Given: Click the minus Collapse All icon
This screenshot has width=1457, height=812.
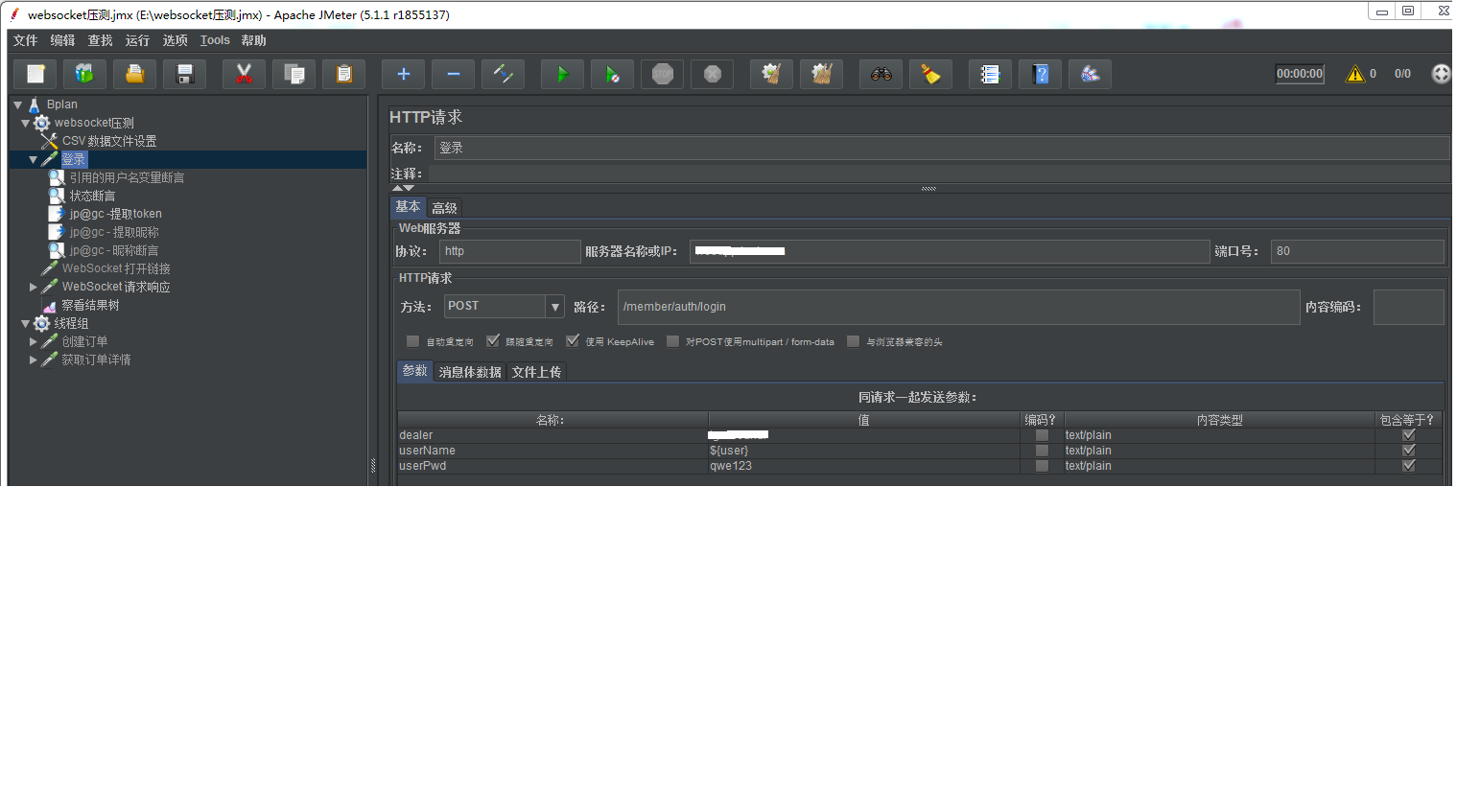Looking at the screenshot, I should 453,74.
